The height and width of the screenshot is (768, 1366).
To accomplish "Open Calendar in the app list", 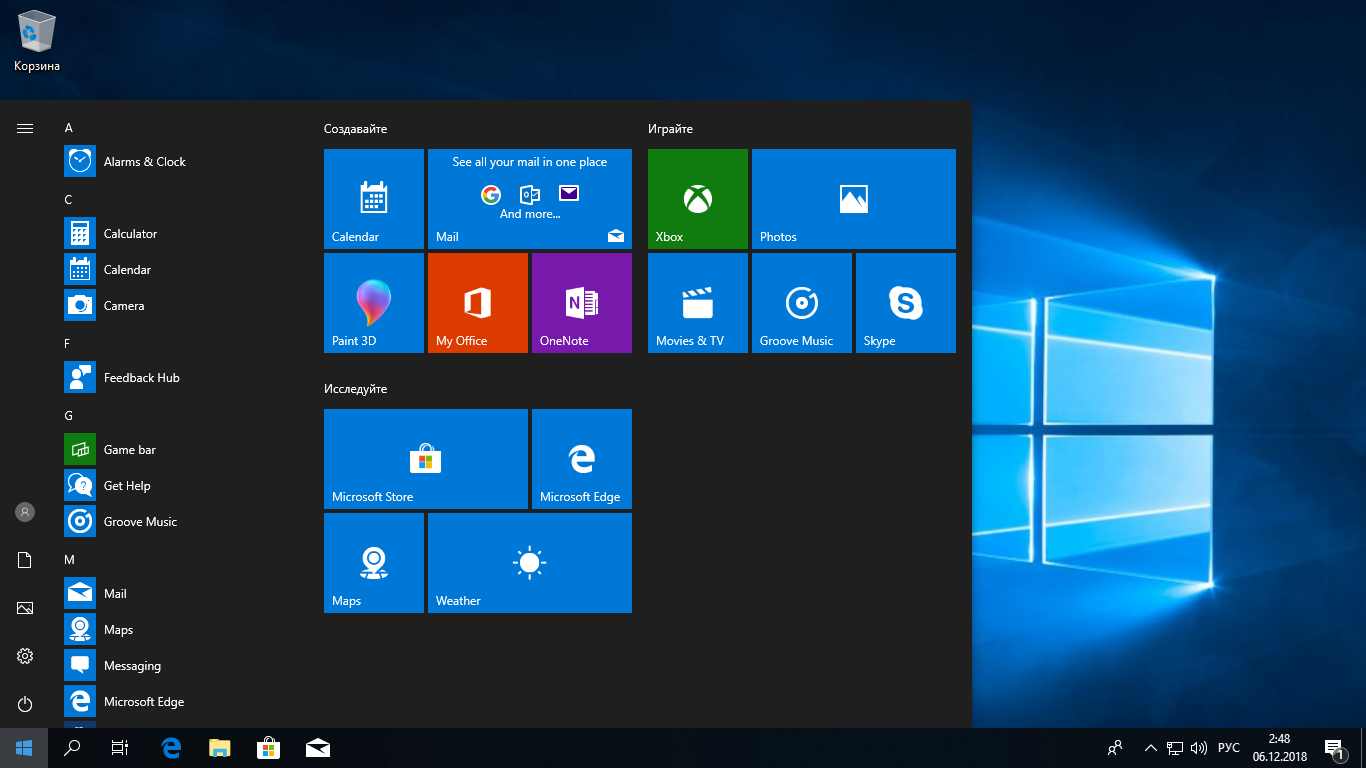I will [x=180, y=270].
